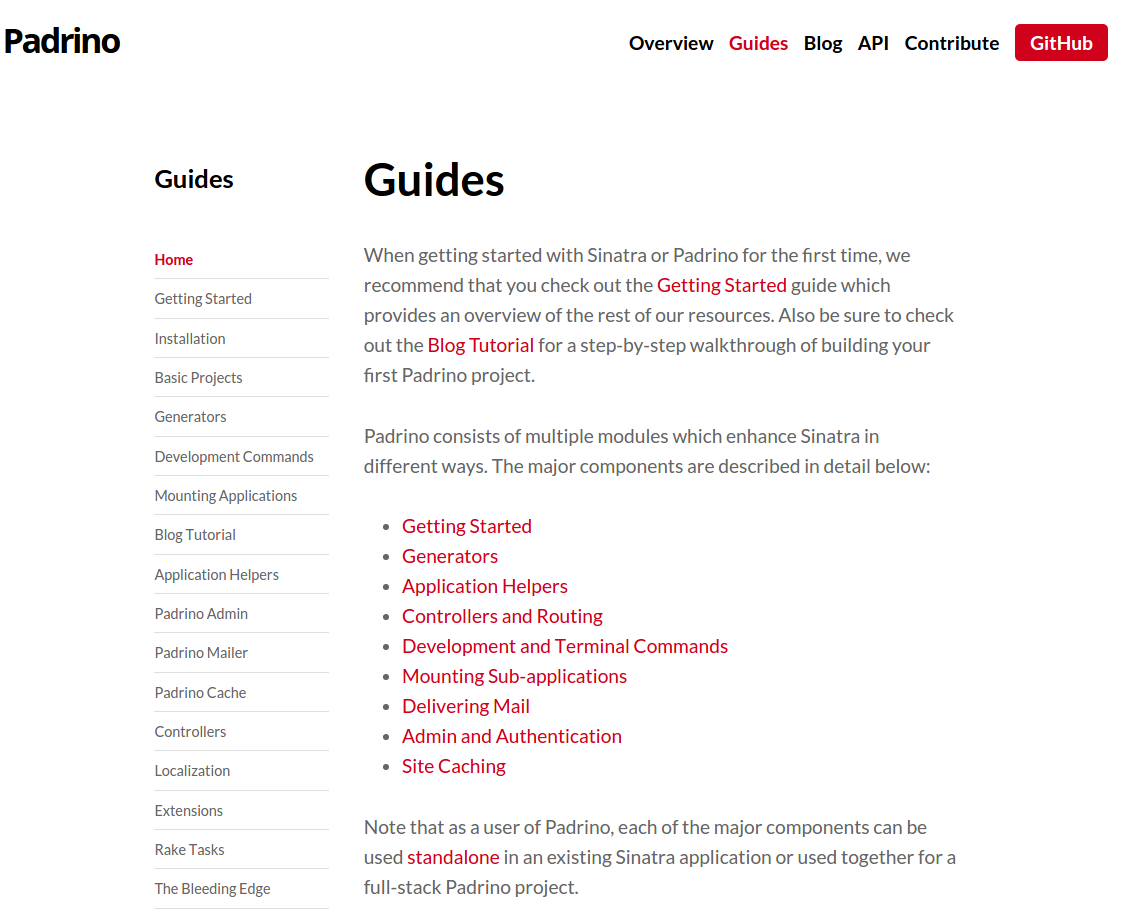The width and height of the screenshot is (1121, 913).
Task: Select Home in the sidebar
Action: [x=173, y=259]
